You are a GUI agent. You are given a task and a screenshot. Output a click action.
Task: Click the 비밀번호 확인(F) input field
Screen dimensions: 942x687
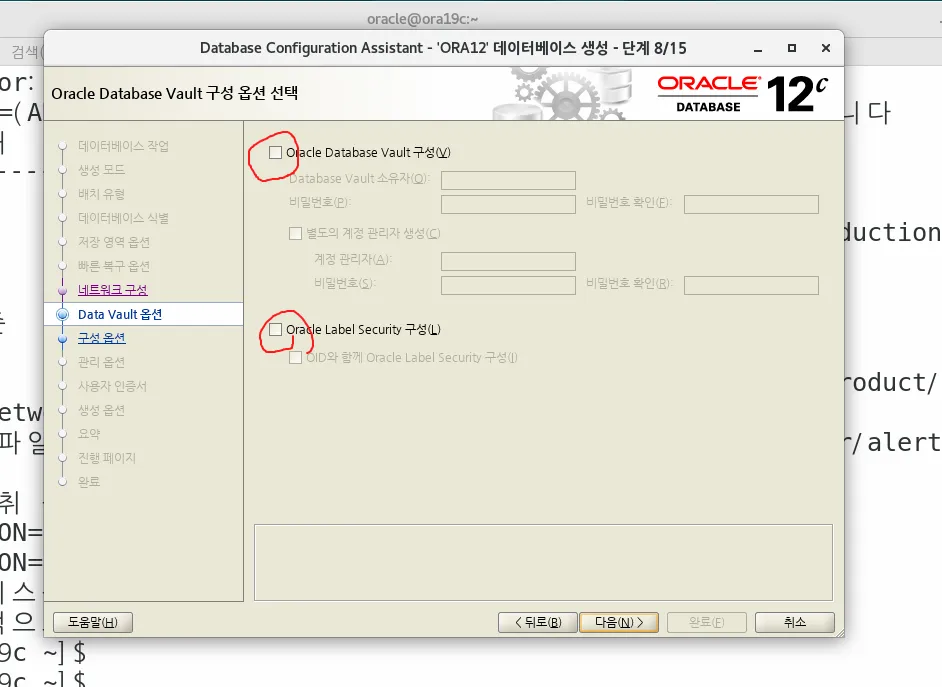tap(751, 204)
